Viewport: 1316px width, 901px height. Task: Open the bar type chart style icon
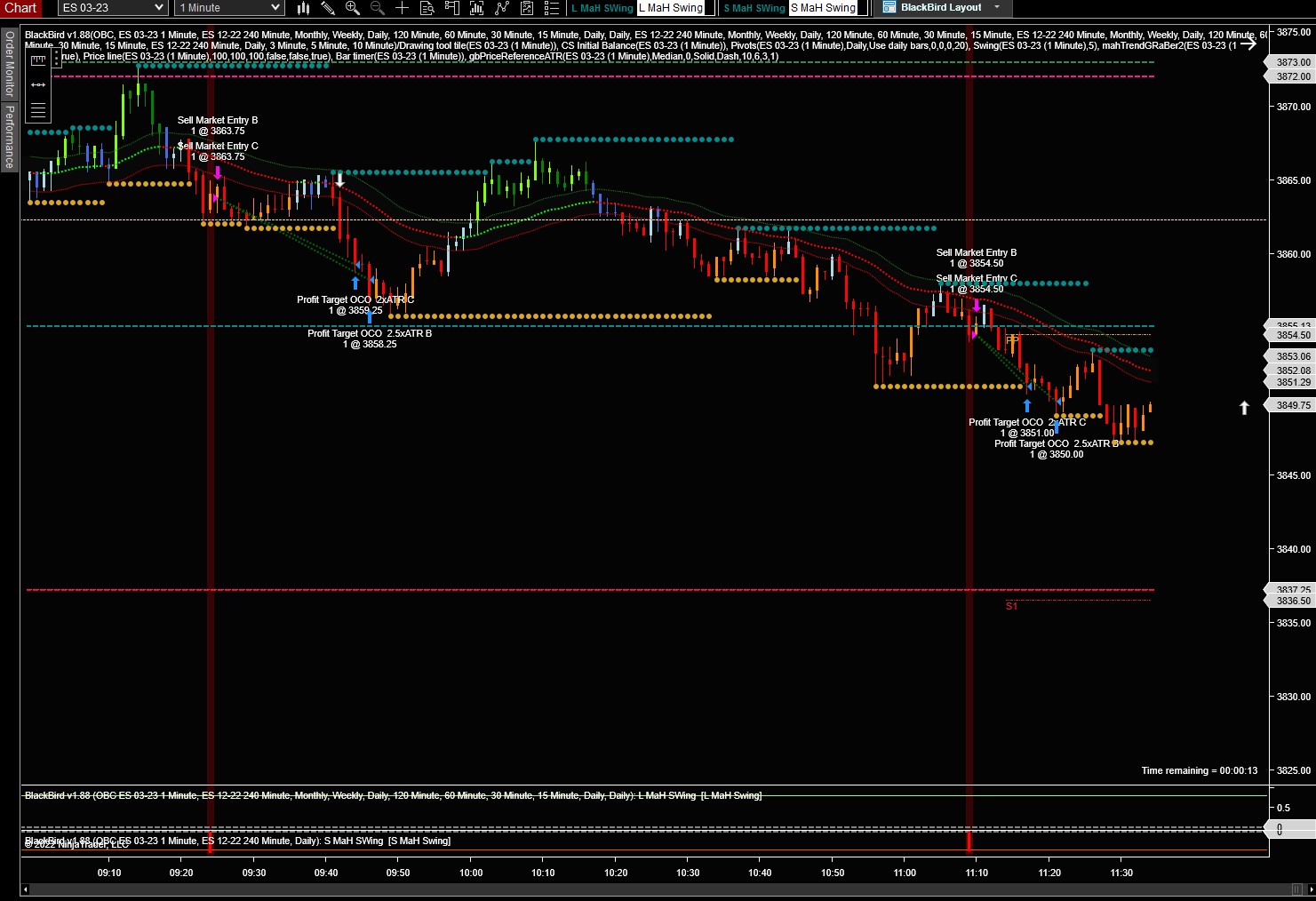tap(303, 8)
